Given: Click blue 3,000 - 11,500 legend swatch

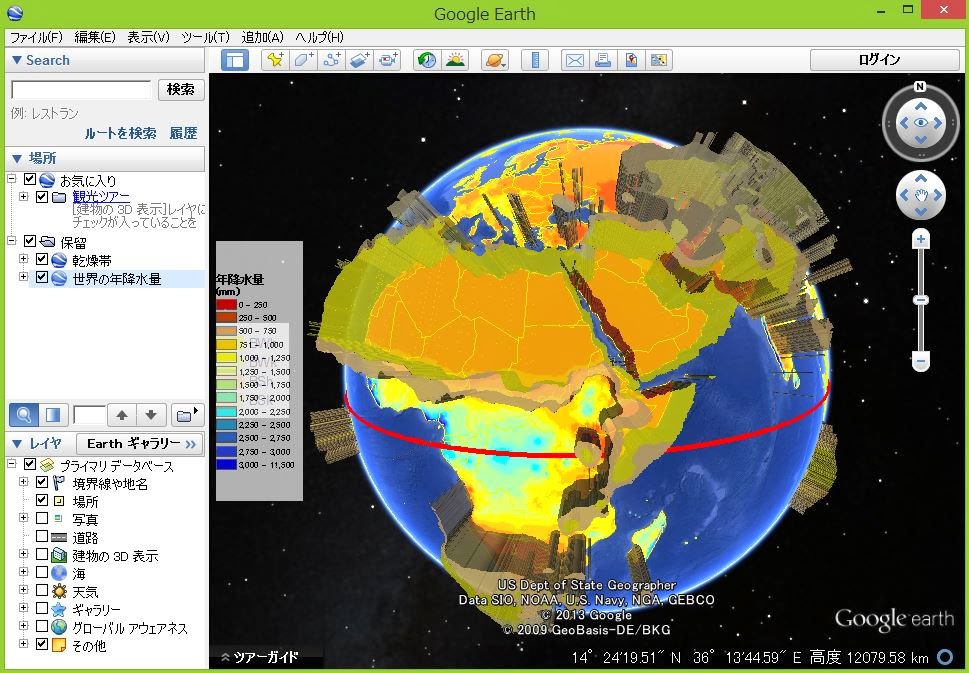Looking at the screenshot, I should coord(226,464).
